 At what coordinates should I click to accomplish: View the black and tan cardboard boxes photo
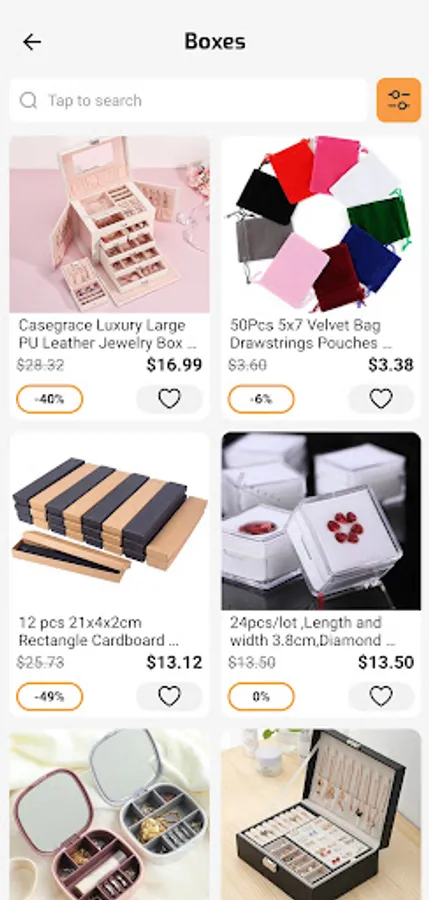coord(109,521)
